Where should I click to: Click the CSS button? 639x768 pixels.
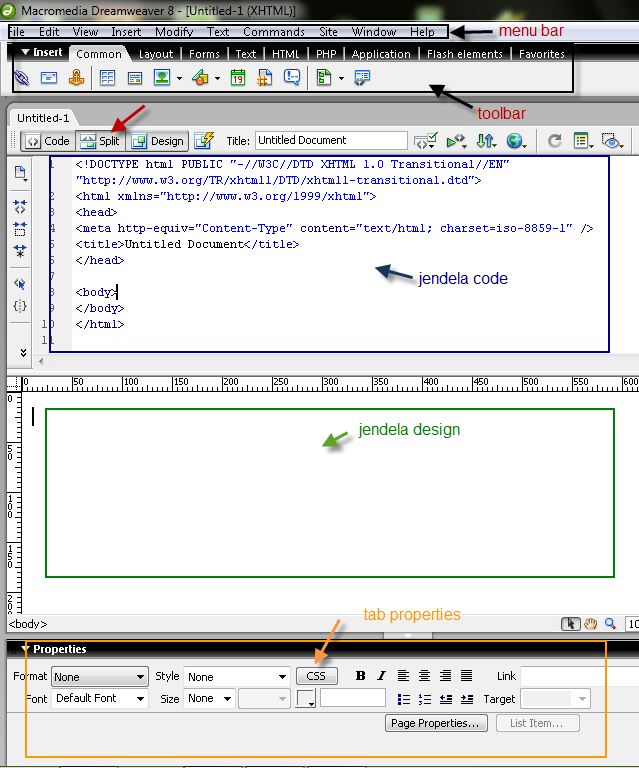[316, 676]
